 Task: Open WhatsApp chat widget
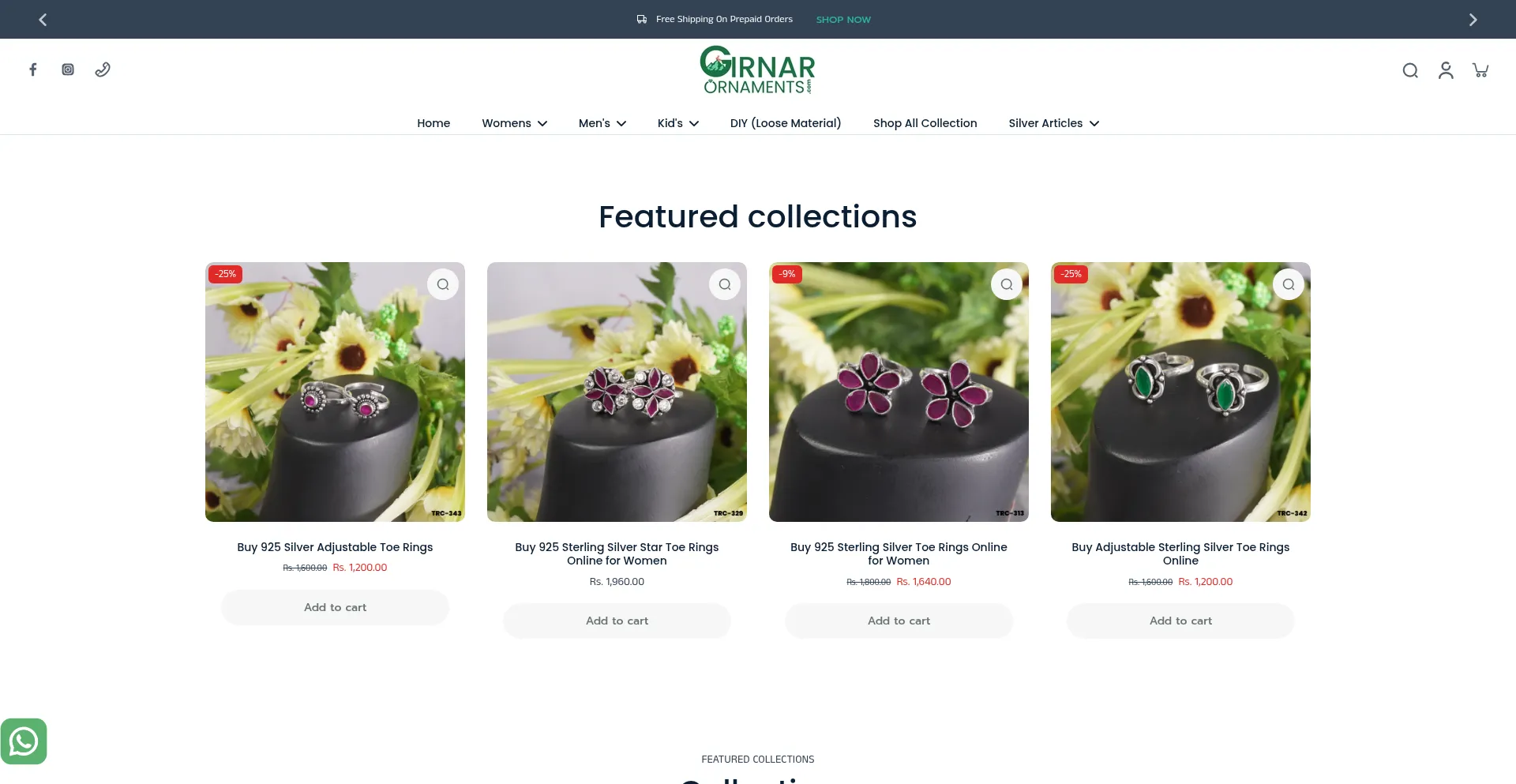24,741
